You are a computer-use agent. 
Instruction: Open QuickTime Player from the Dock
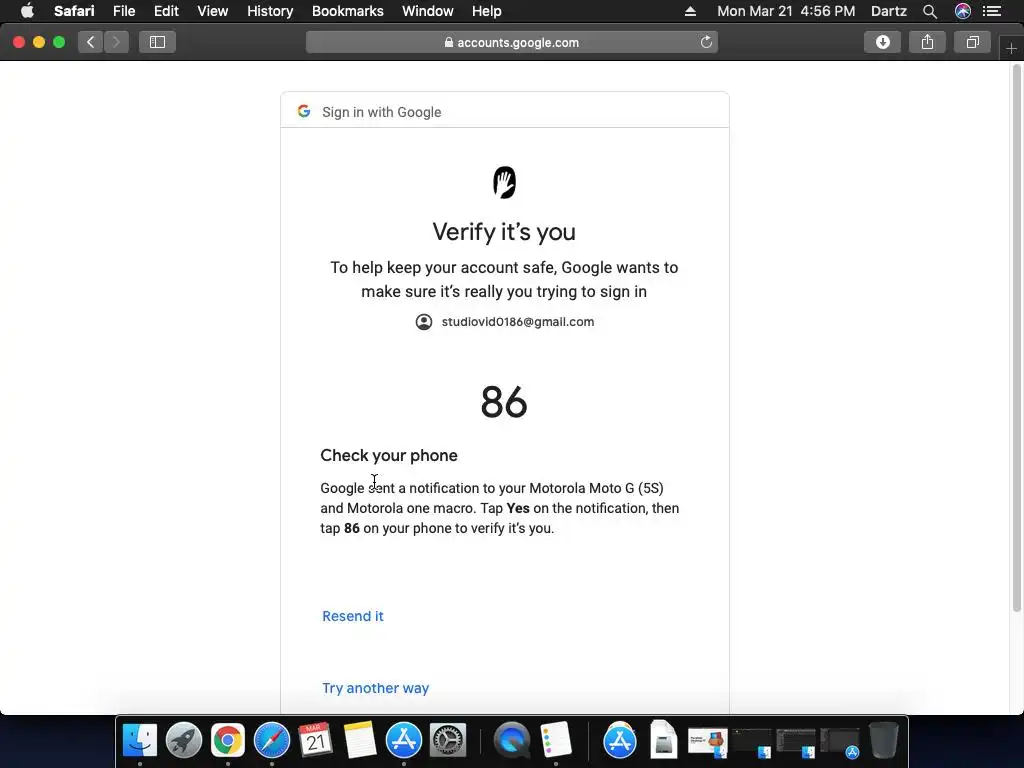(511, 740)
